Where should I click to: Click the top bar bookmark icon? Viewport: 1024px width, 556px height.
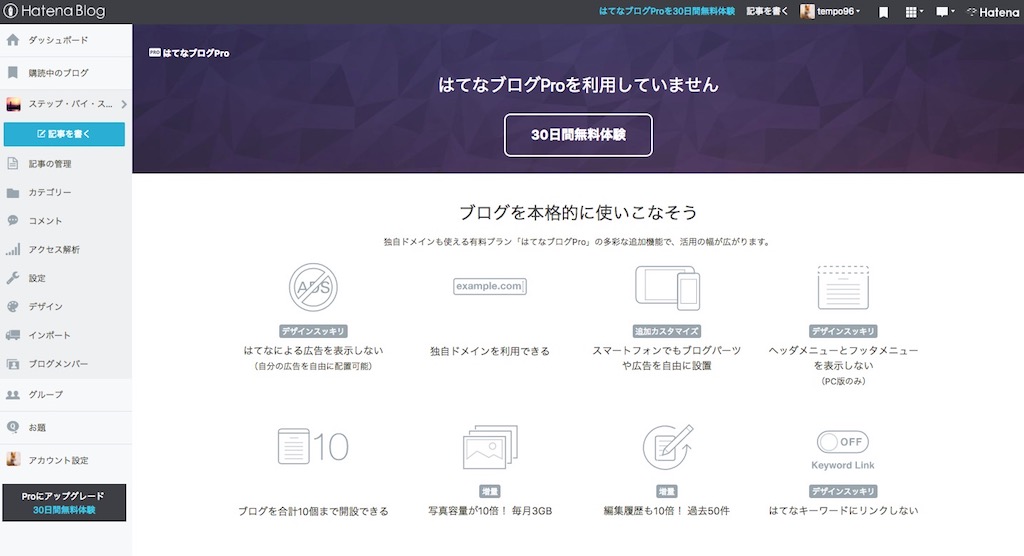pos(883,12)
